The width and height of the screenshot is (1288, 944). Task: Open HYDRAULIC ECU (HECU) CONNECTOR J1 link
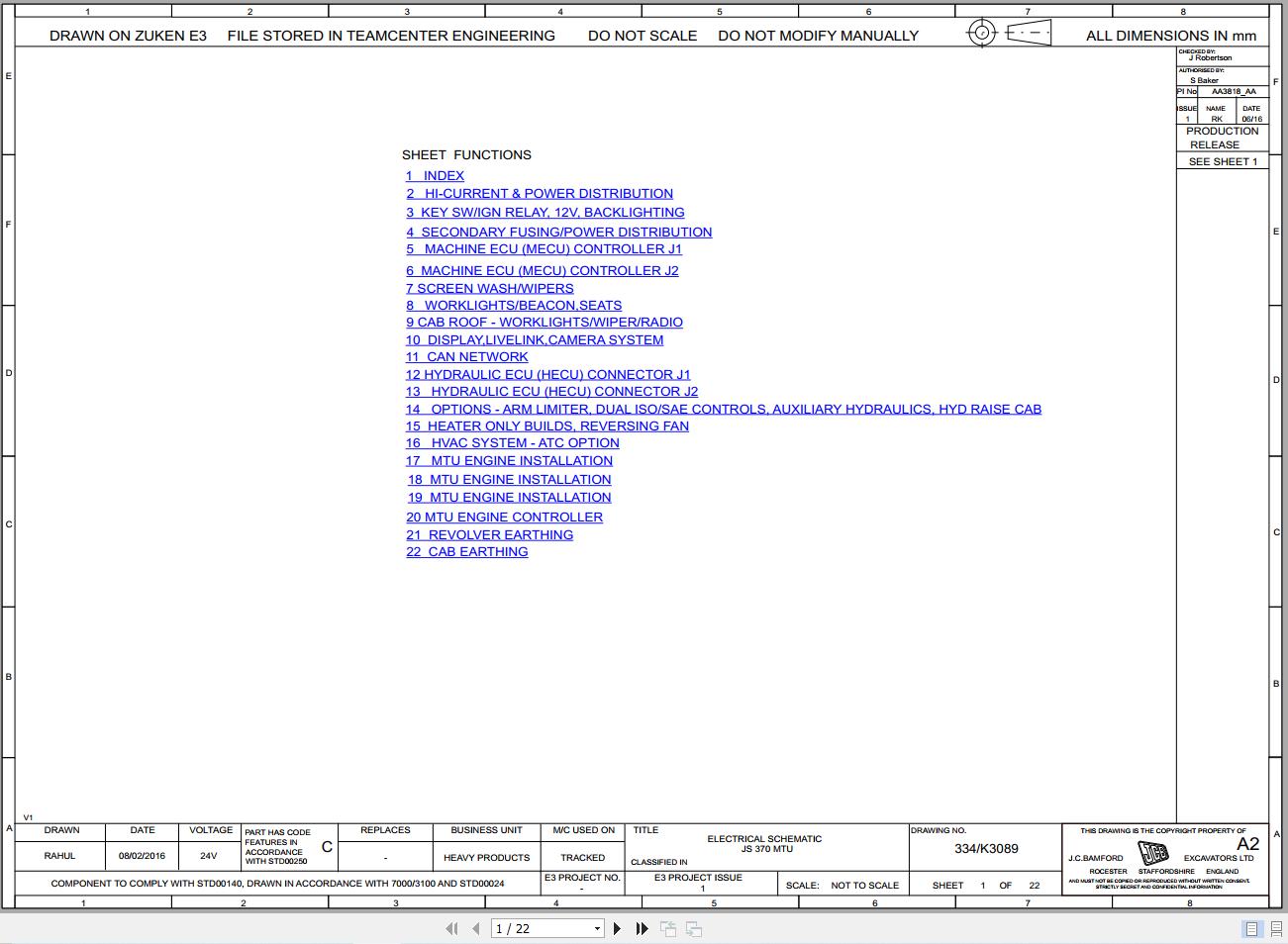click(x=547, y=374)
